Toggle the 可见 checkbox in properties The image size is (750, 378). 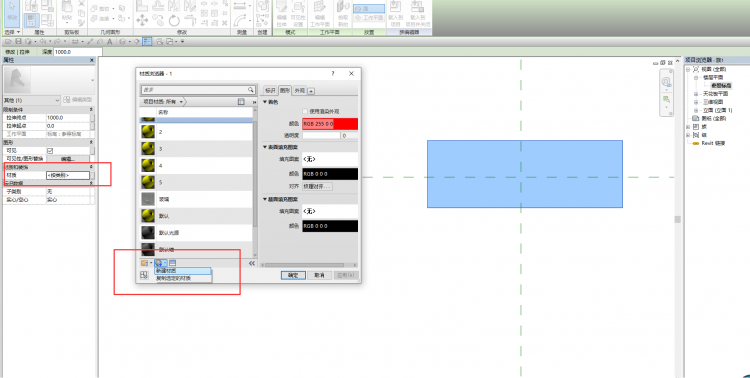pyautogui.click(x=50, y=150)
